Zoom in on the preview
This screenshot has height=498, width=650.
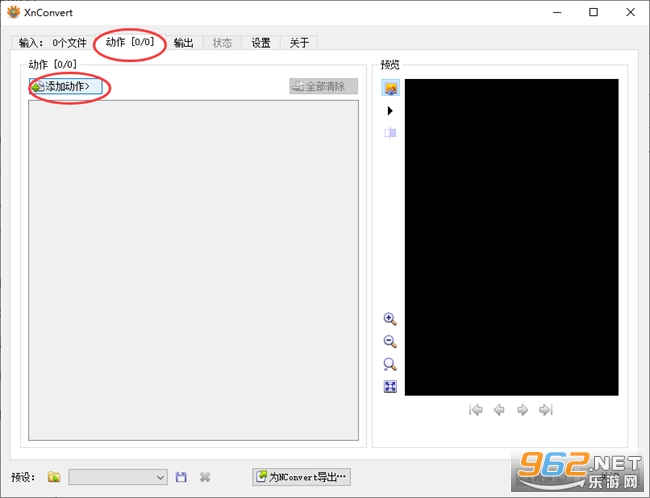(x=390, y=319)
